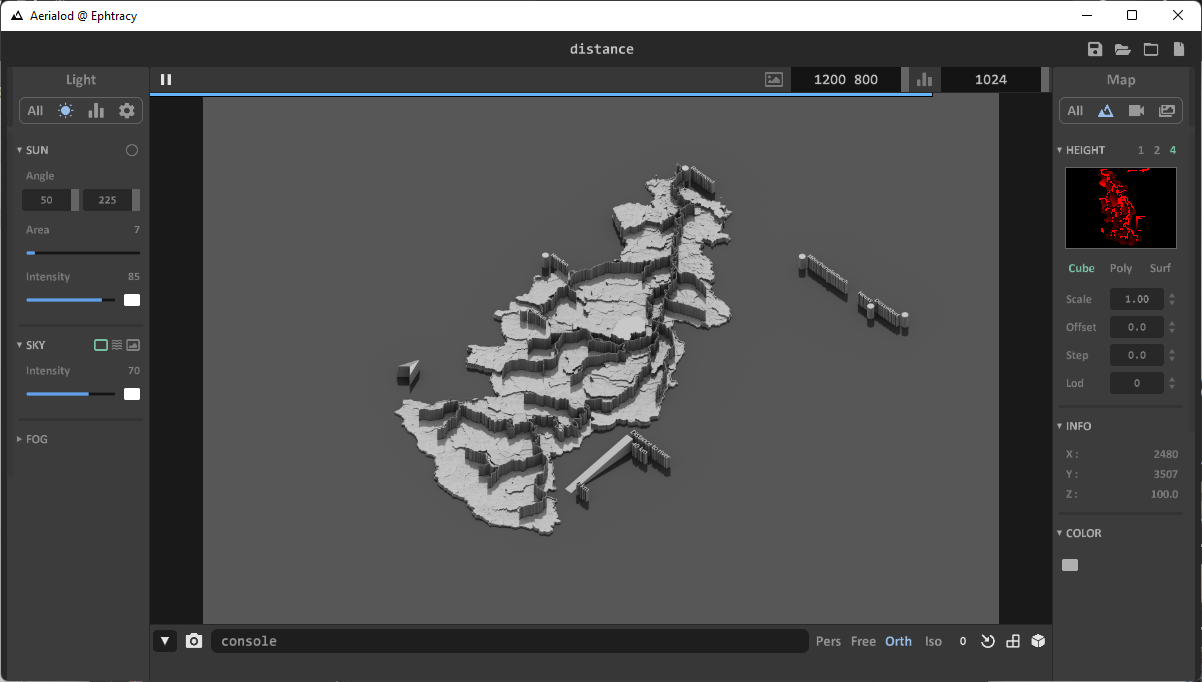Viewport: 1202px width, 682px height.
Task: Click the screenshot camera icon near console
Action: (x=193, y=640)
